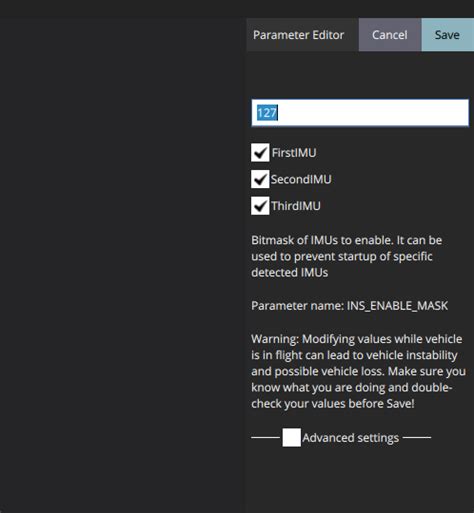Uncheck the SecondIMU checkbox
This screenshot has height=513, width=474.
(260, 179)
